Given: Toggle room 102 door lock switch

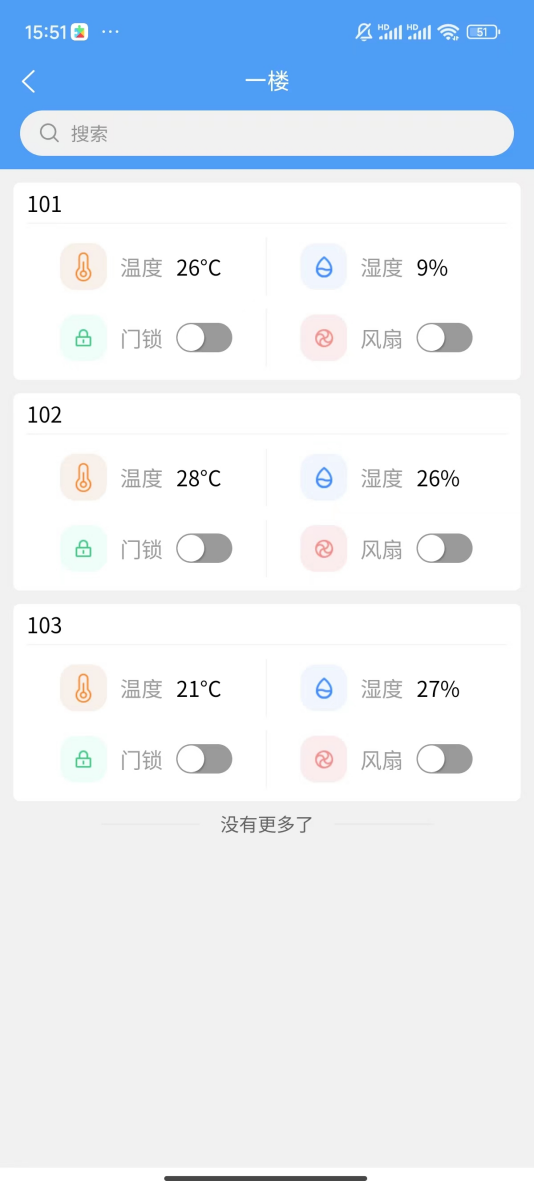Looking at the screenshot, I should point(204,548).
